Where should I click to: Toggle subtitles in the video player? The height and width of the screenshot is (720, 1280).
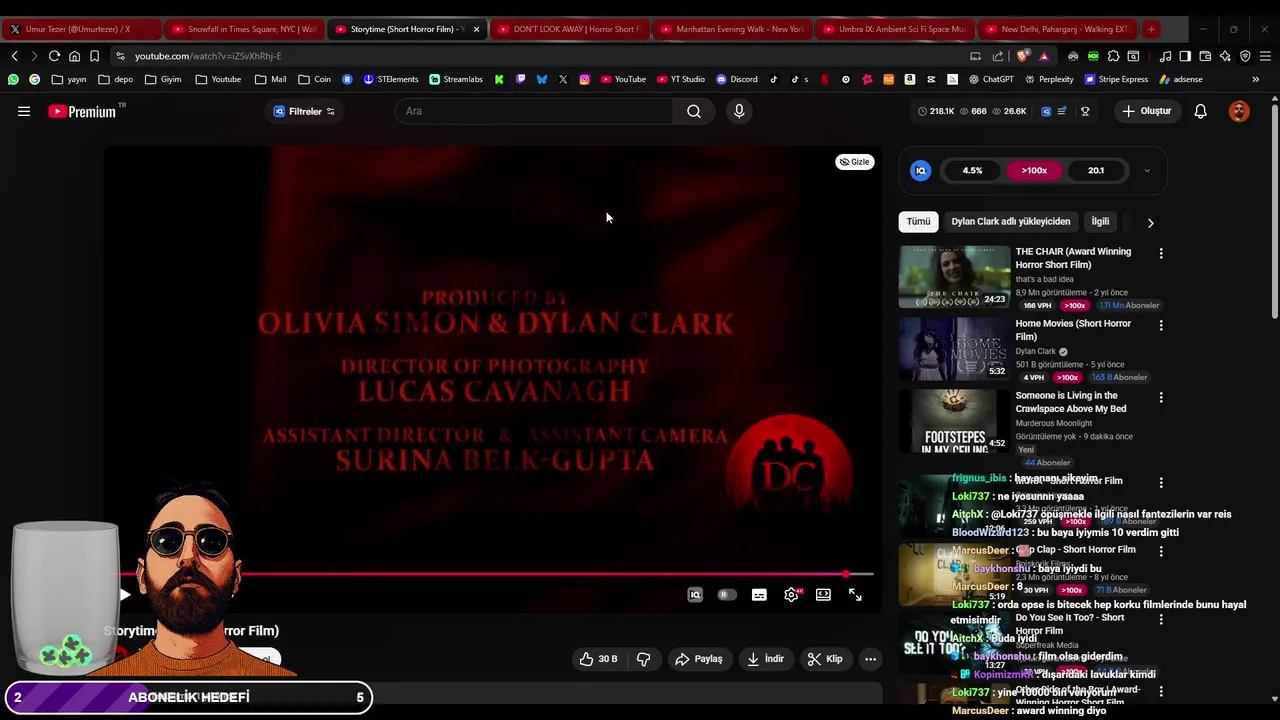pyautogui.click(x=759, y=595)
